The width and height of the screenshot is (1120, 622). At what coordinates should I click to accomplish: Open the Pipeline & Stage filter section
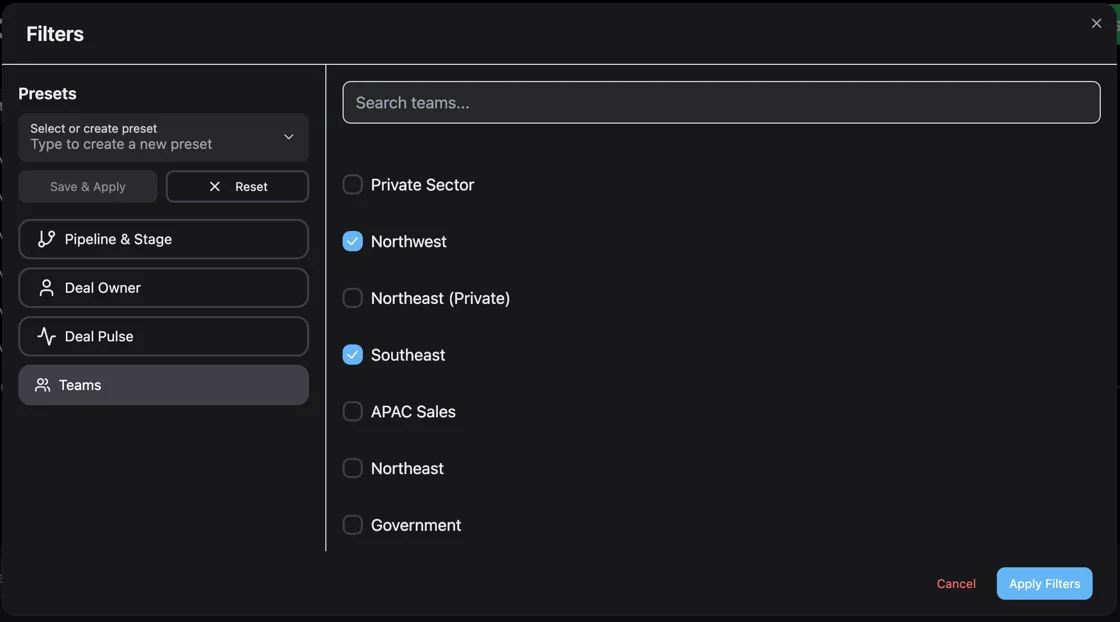pyautogui.click(x=163, y=239)
